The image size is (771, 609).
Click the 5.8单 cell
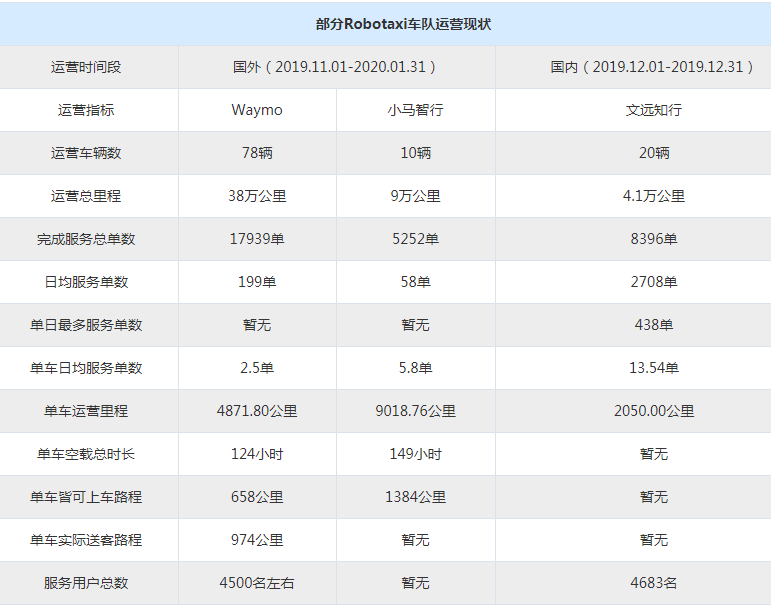coord(415,368)
